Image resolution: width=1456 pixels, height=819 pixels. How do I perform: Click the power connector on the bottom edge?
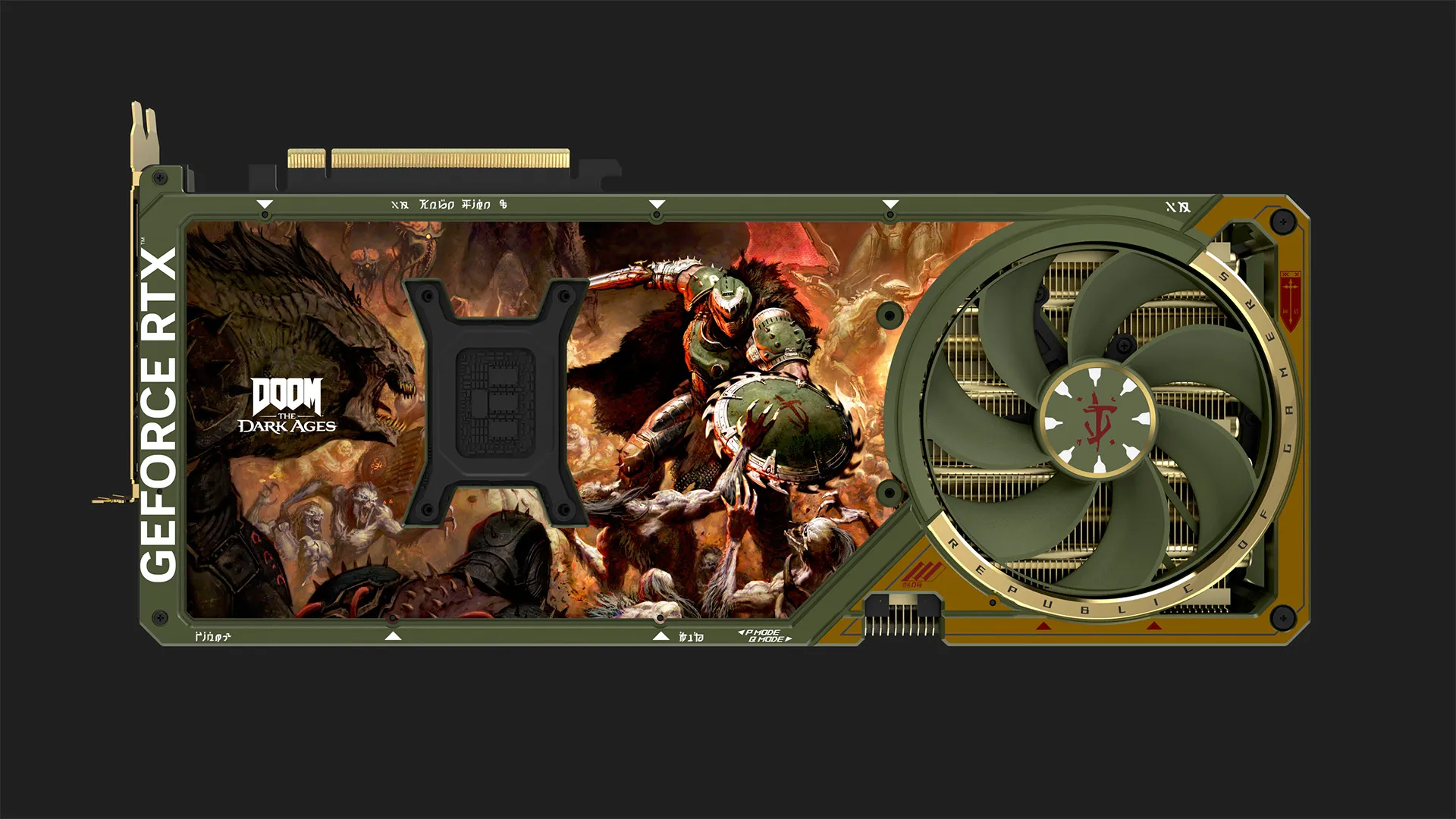pyautogui.click(x=902, y=615)
